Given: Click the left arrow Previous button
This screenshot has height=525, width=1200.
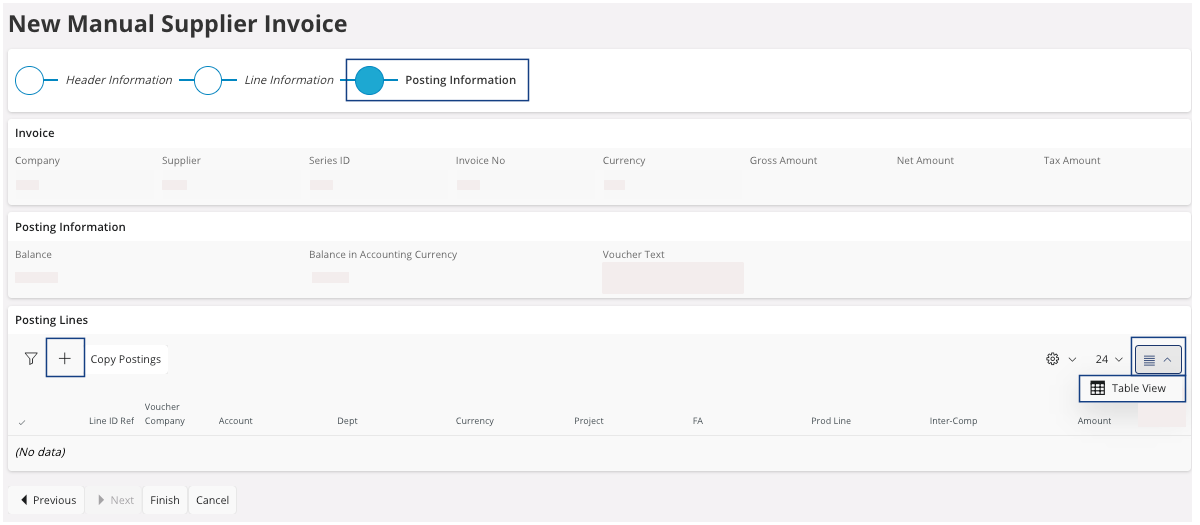Looking at the screenshot, I should (48, 500).
